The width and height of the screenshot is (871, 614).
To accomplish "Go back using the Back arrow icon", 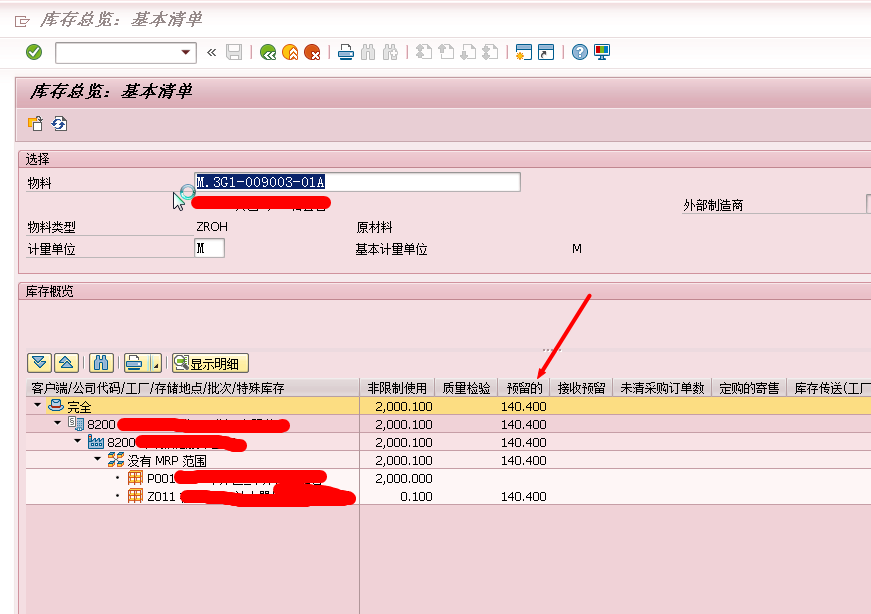I will coord(268,52).
